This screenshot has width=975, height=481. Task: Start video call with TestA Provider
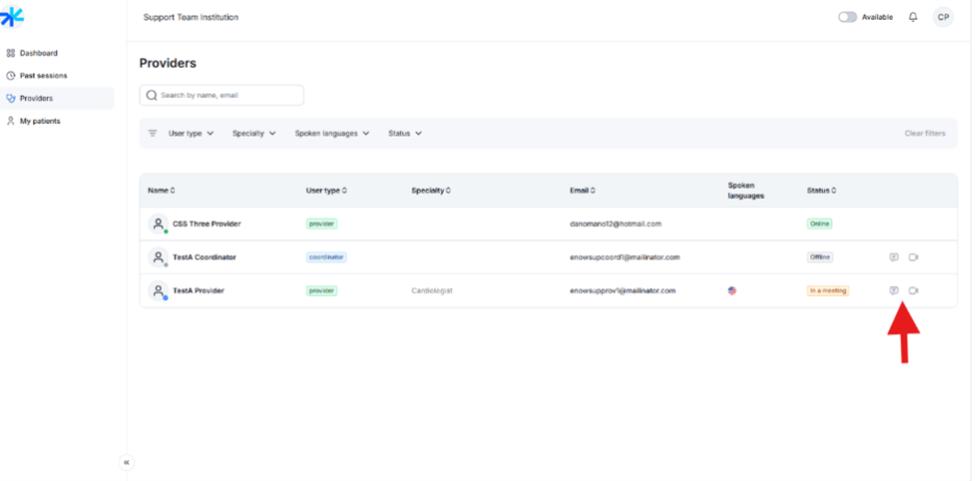[x=913, y=291]
